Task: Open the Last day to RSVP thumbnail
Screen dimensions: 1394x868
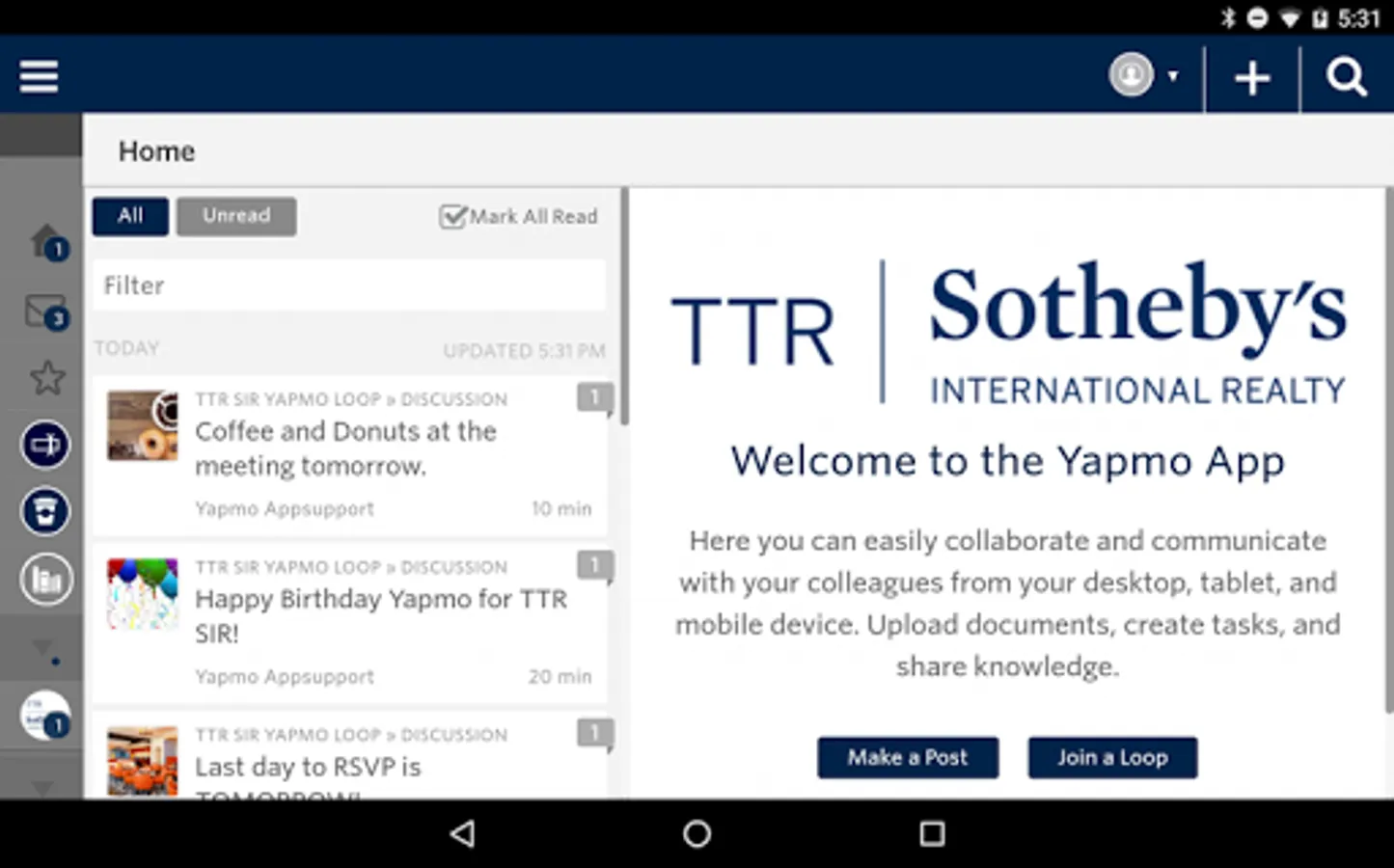Action: click(x=143, y=761)
